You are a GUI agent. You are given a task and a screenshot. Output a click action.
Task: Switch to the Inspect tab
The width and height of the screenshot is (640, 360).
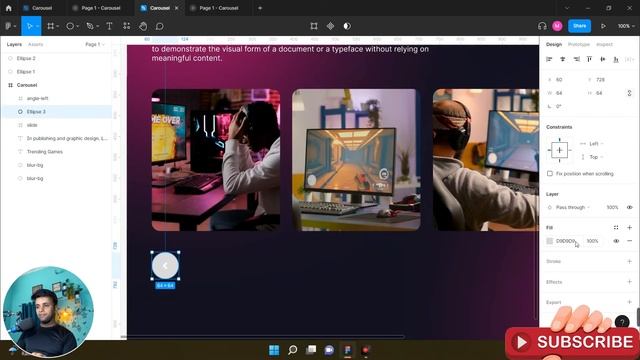pyautogui.click(x=604, y=44)
